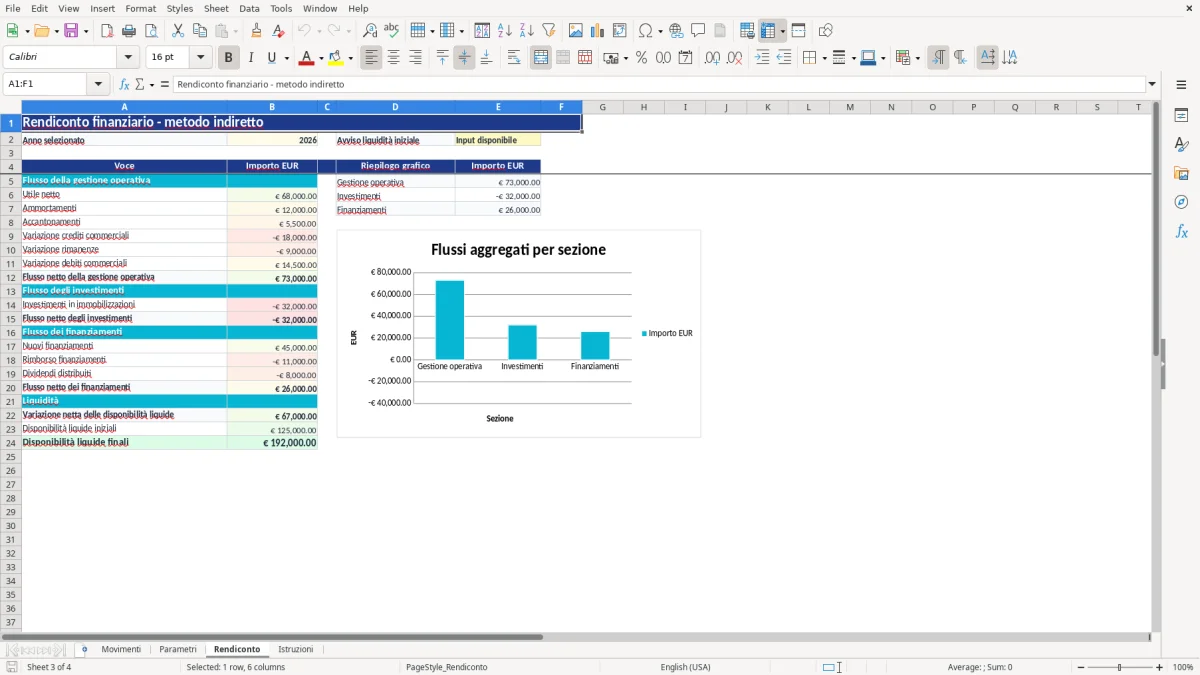This screenshot has width=1200, height=675.
Task: Select the Clone Formatting paintbrush
Action: [256, 31]
